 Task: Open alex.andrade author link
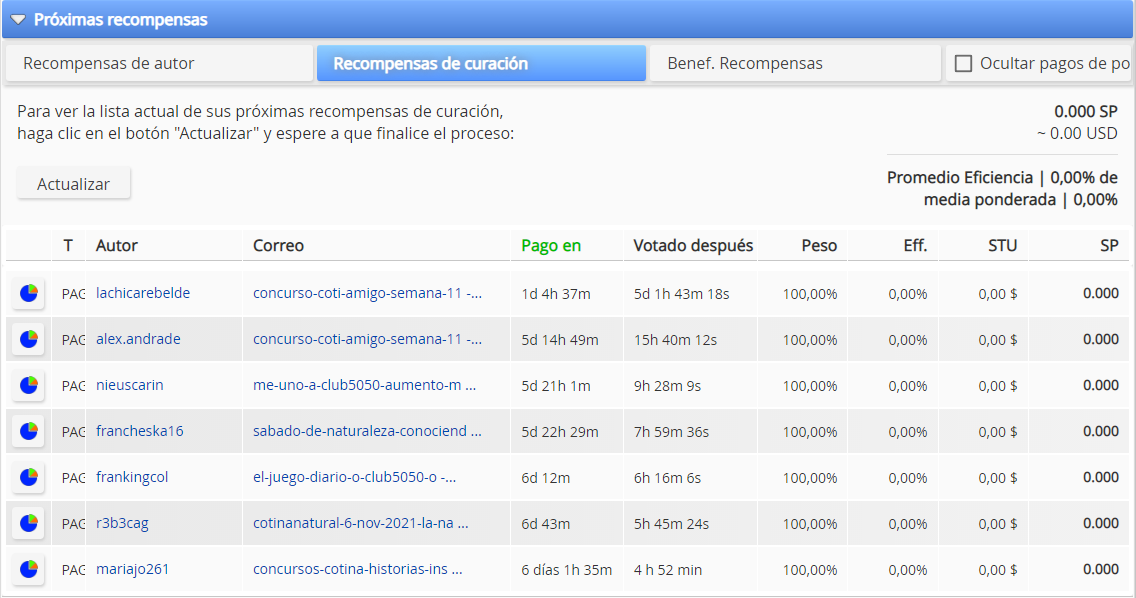[x=138, y=339]
